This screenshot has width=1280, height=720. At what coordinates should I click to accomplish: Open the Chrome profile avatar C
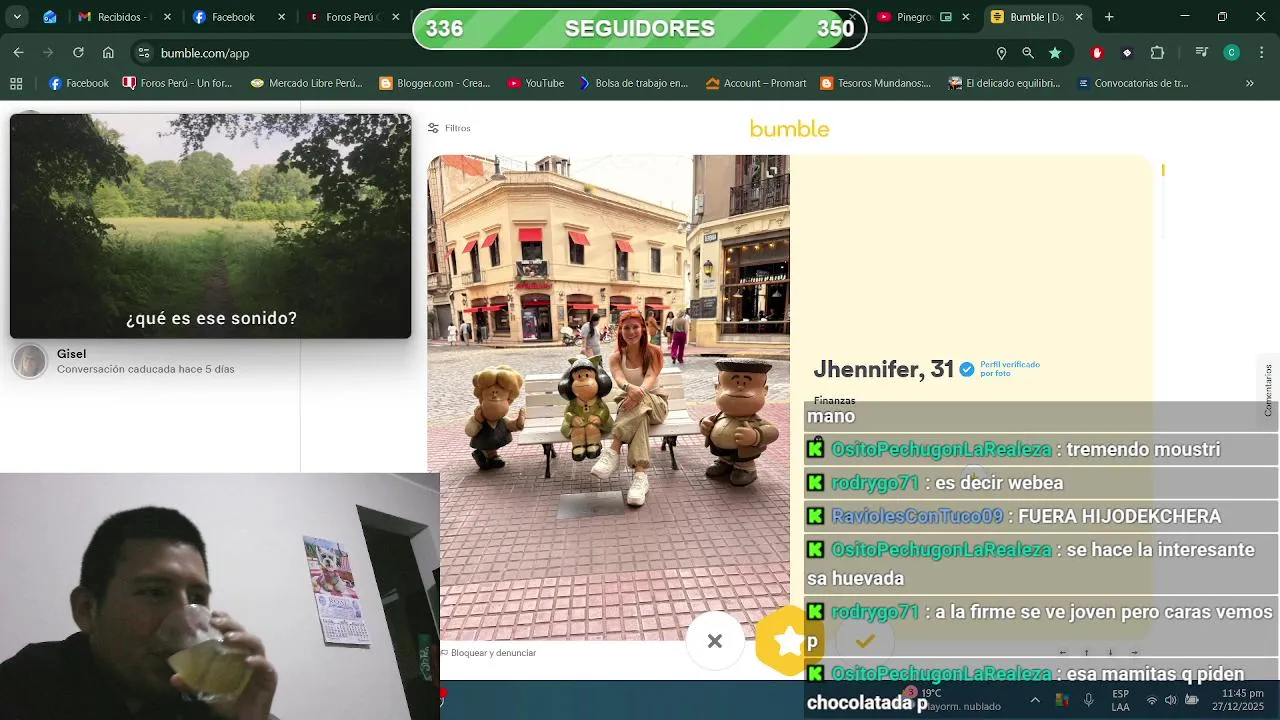(1232, 53)
